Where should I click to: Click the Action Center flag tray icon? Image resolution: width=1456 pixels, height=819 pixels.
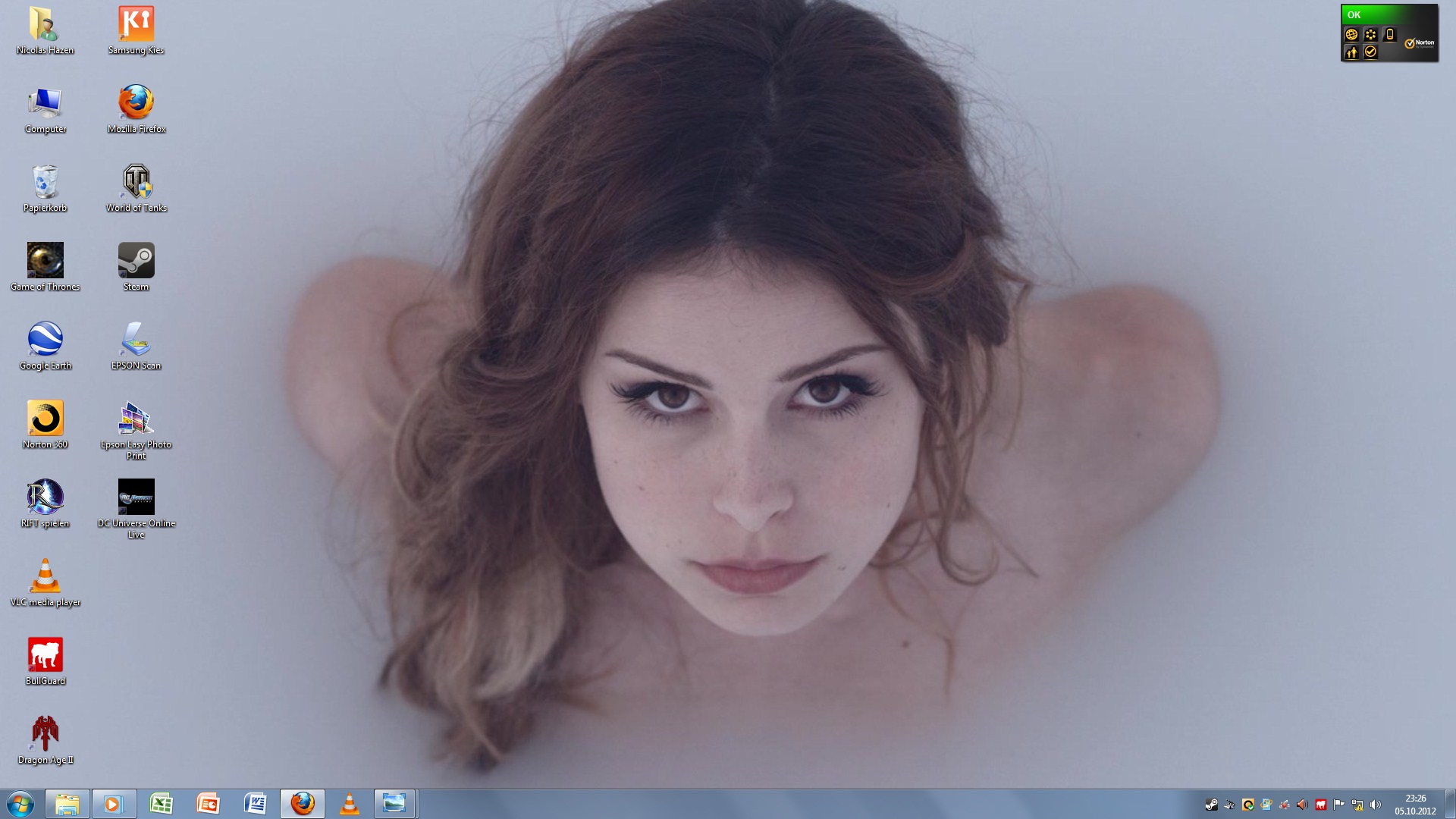(1339, 805)
